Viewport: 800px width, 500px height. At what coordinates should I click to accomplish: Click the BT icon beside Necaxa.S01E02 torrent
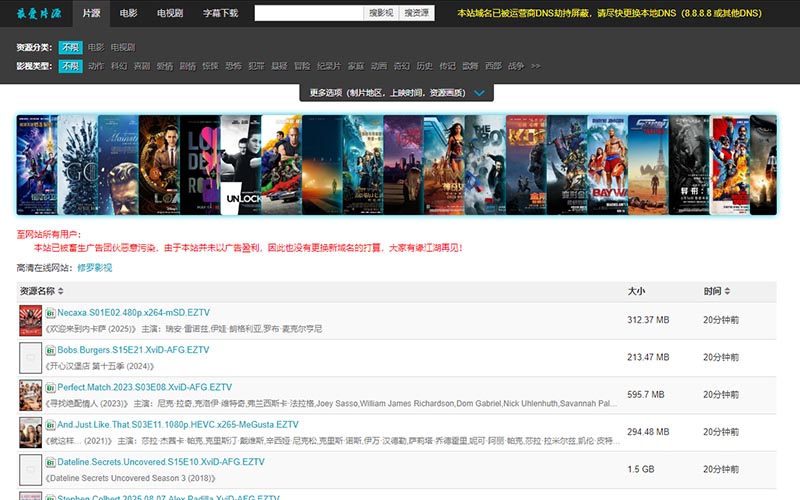pyautogui.click(x=51, y=313)
